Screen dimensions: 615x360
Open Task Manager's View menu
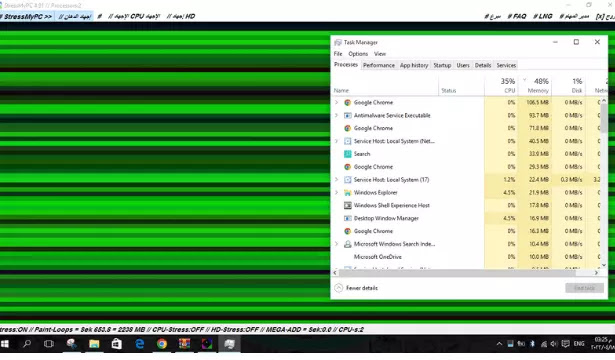380,54
